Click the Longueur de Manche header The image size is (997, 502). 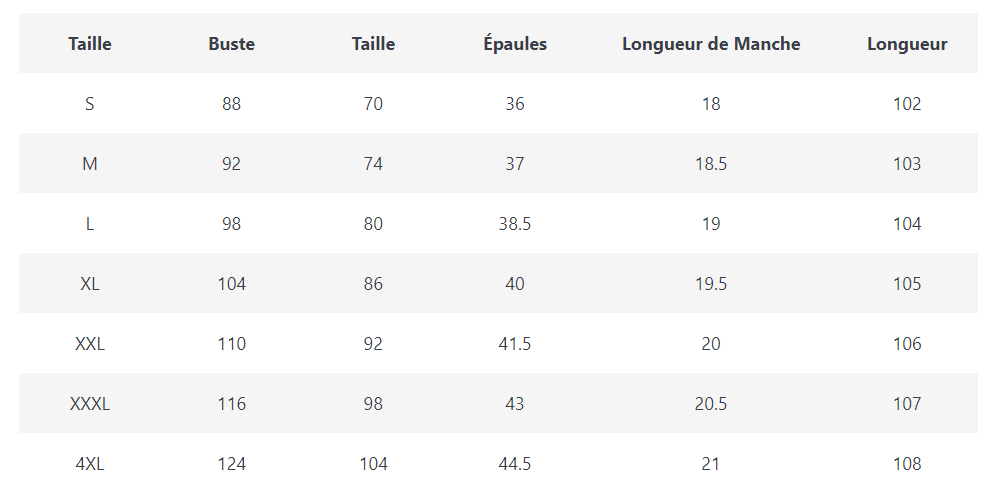pyautogui.click(x=711, y=44)
